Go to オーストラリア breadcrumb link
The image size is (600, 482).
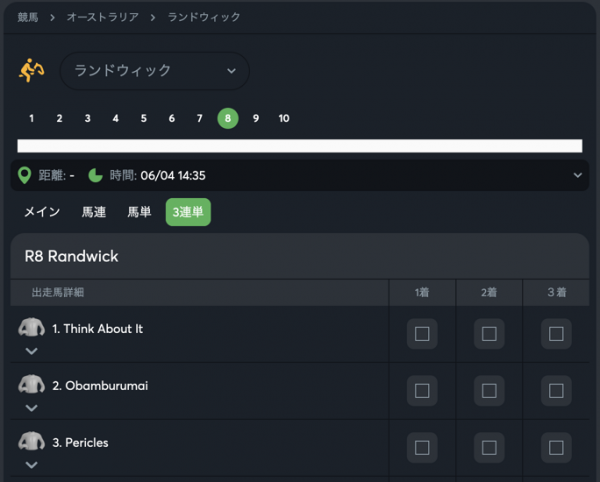point(103,17)
